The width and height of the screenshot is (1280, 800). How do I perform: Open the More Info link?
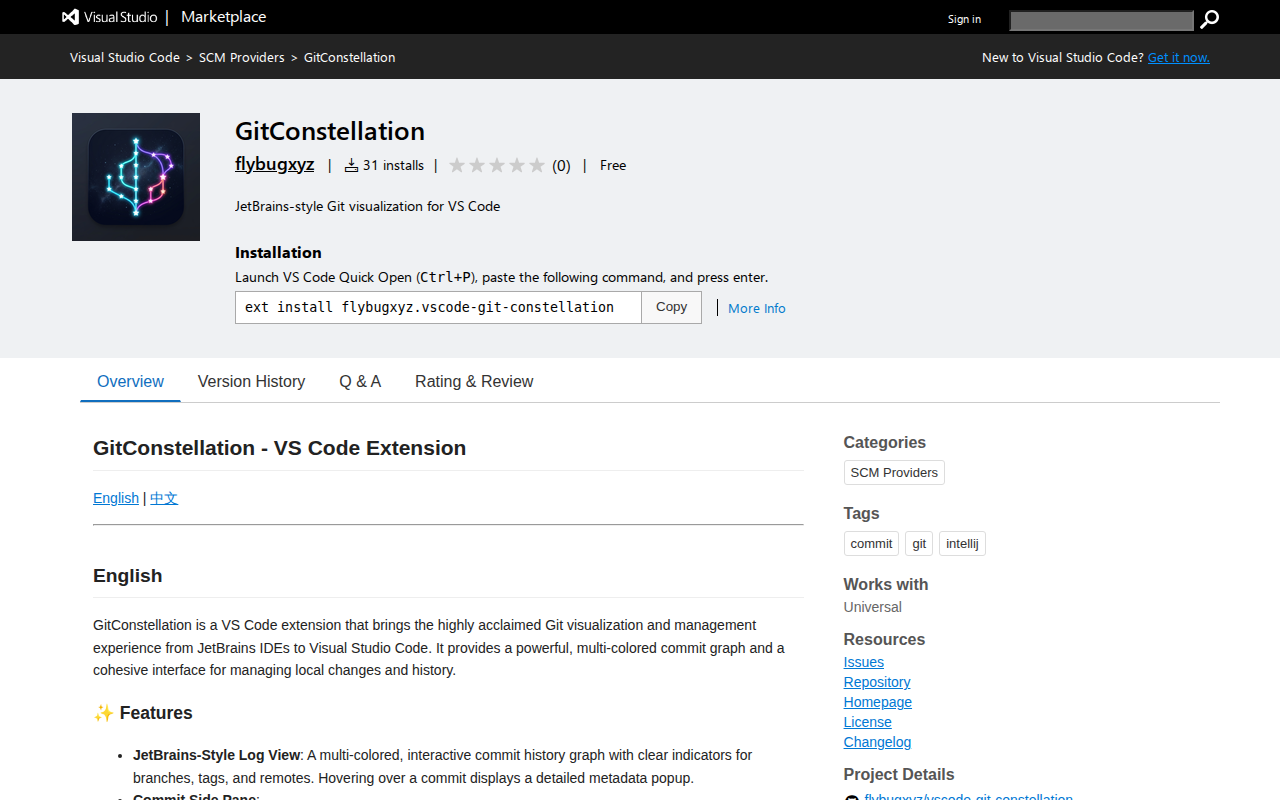[x=757, y=308]
